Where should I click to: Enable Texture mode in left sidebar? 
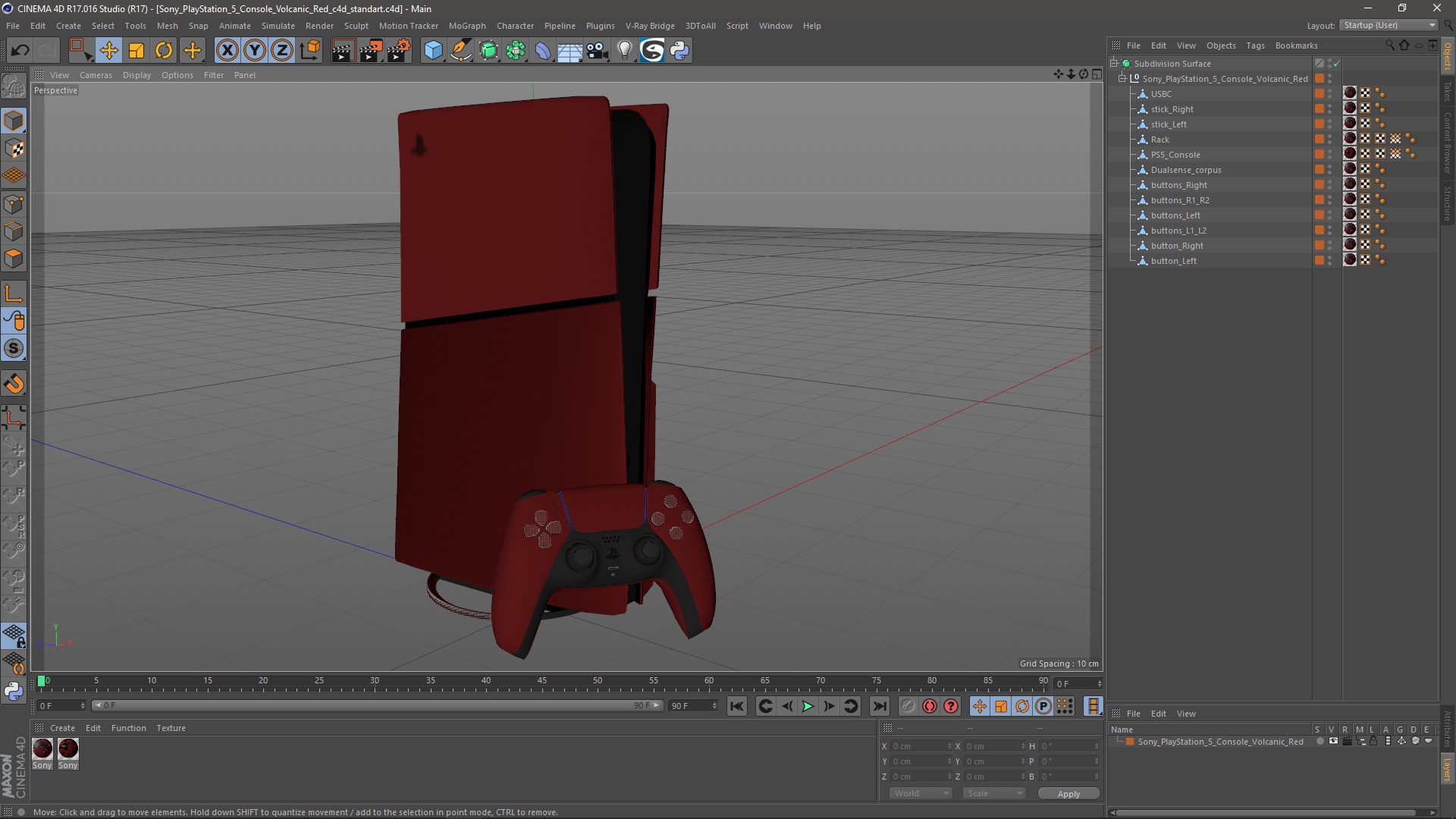tap(14, 149)
